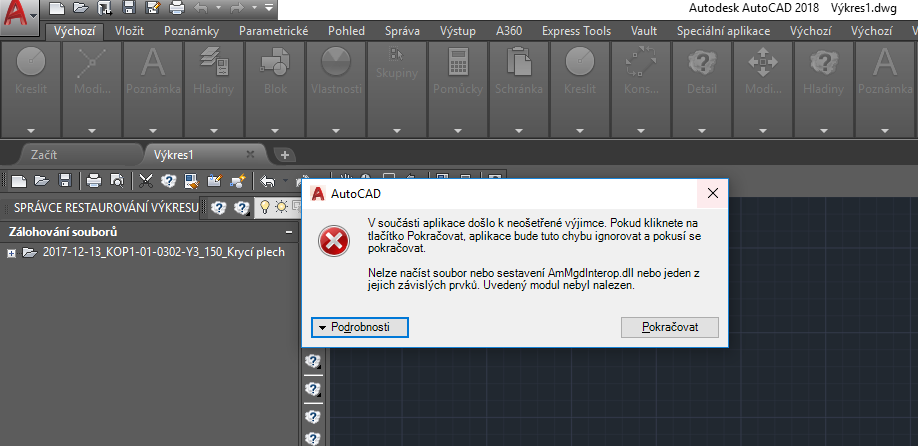
Task: Select the Správa ribbon tab
Action: pyautogui.click(x=402, y=31)
